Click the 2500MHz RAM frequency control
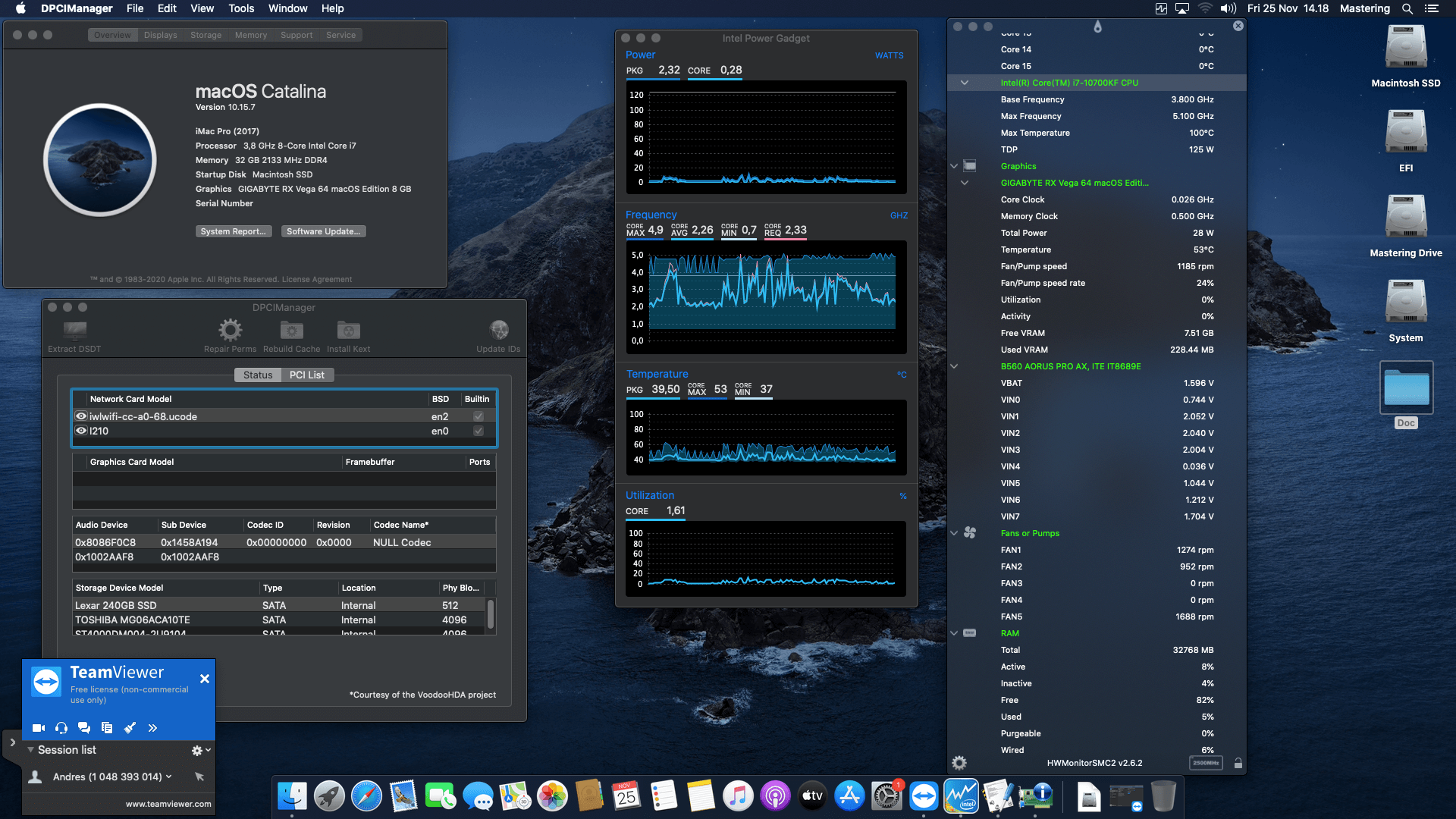 [1205, 763]
